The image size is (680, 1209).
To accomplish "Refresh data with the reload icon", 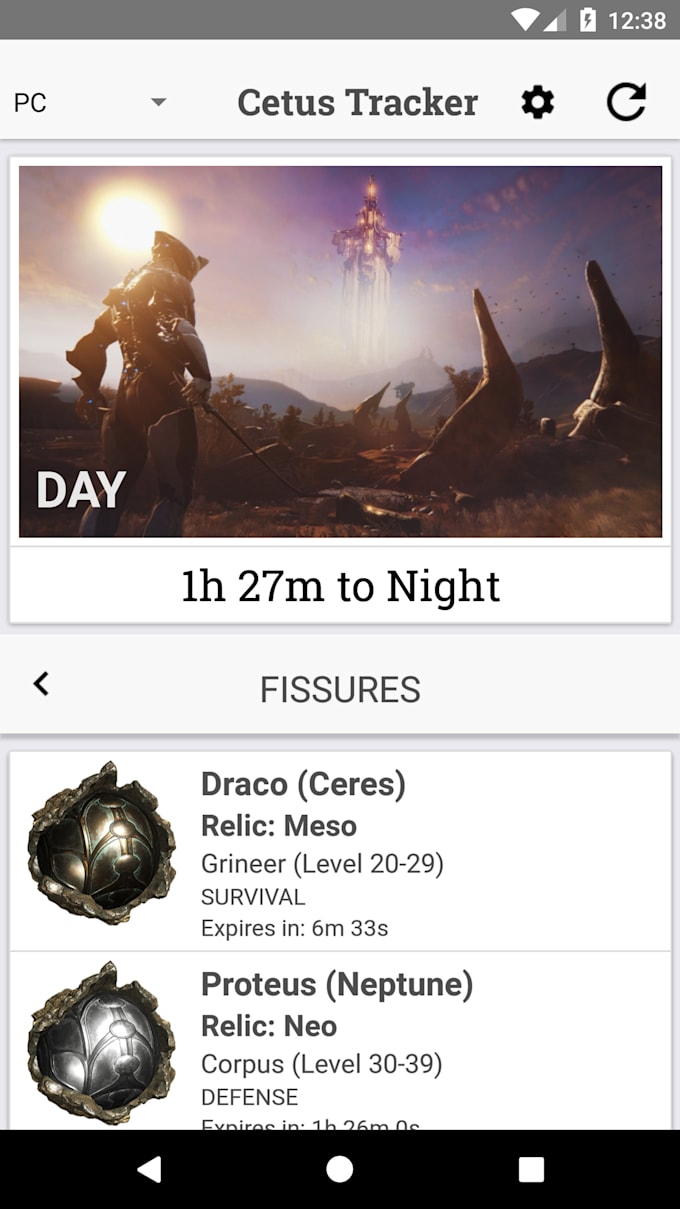I will point(627,102).
